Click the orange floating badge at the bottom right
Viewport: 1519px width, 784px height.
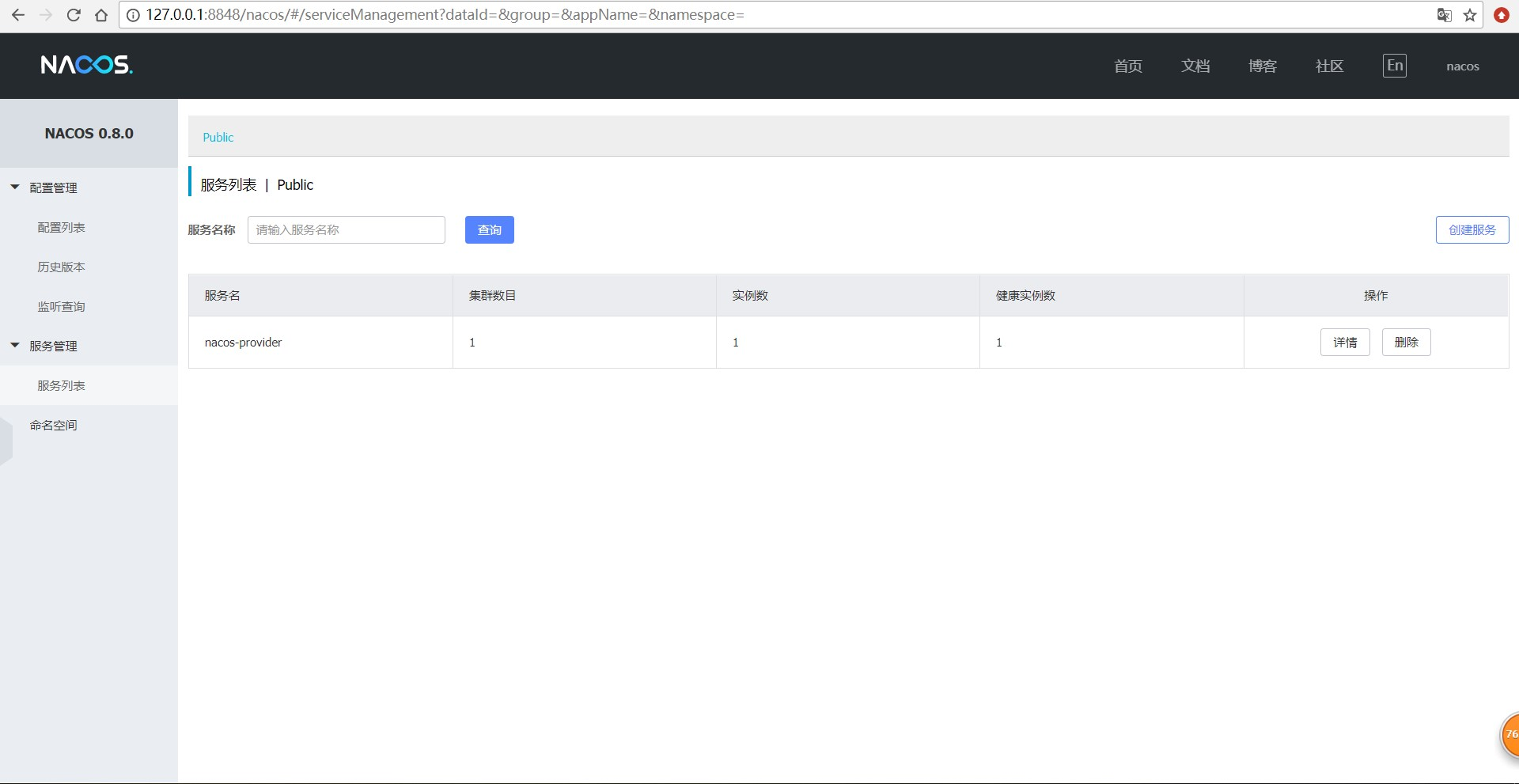click(x=1510, y=735)
